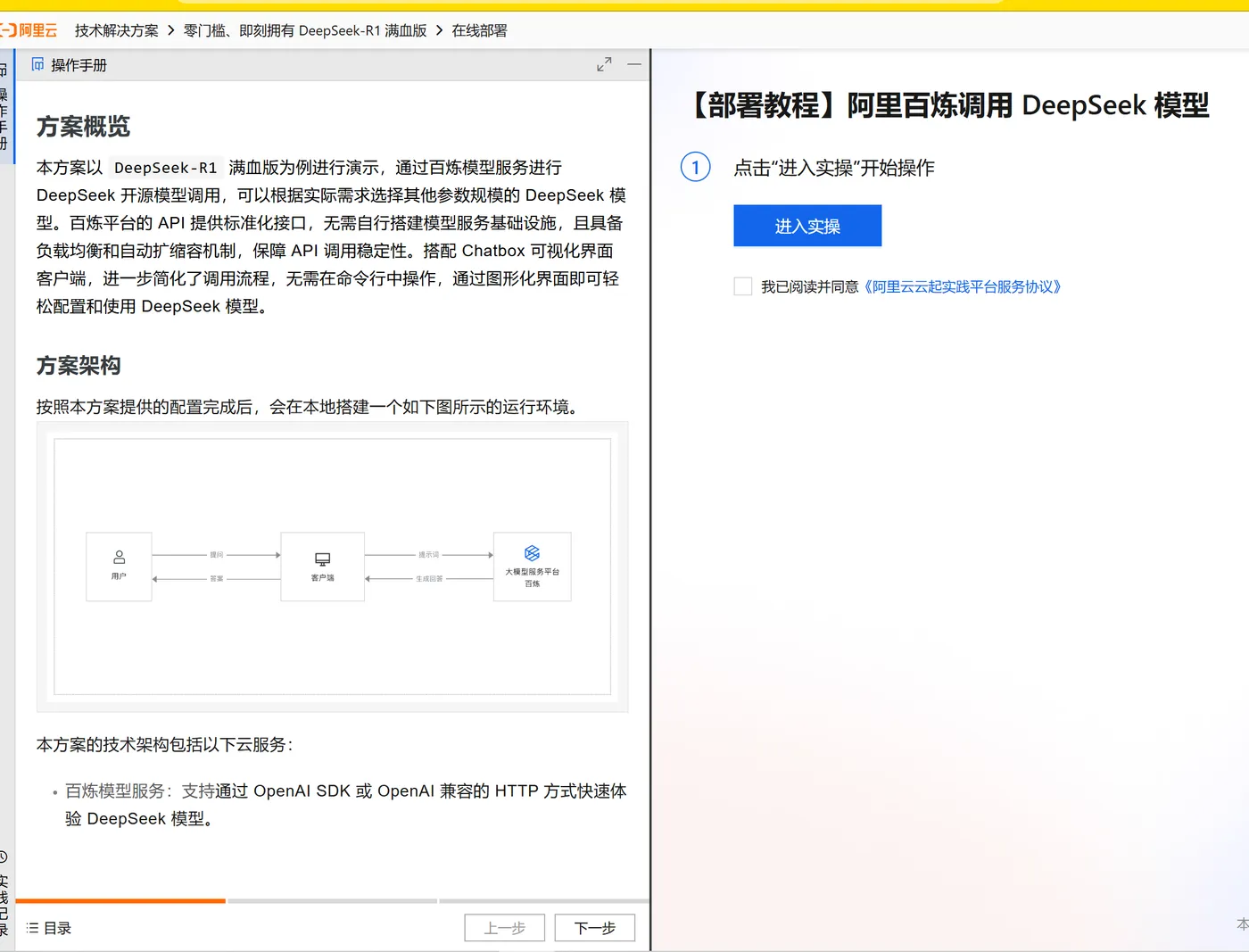Image resolution: width=1249 pixels, height=952 pixels.
Task: Open the 目录 table of contents
Action: point(49,928)
